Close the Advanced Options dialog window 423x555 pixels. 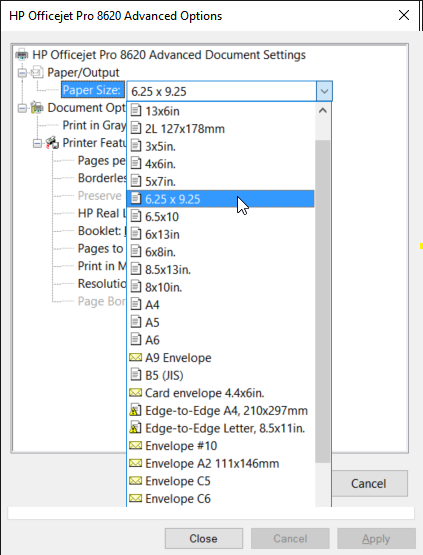[x=404, y=16]
